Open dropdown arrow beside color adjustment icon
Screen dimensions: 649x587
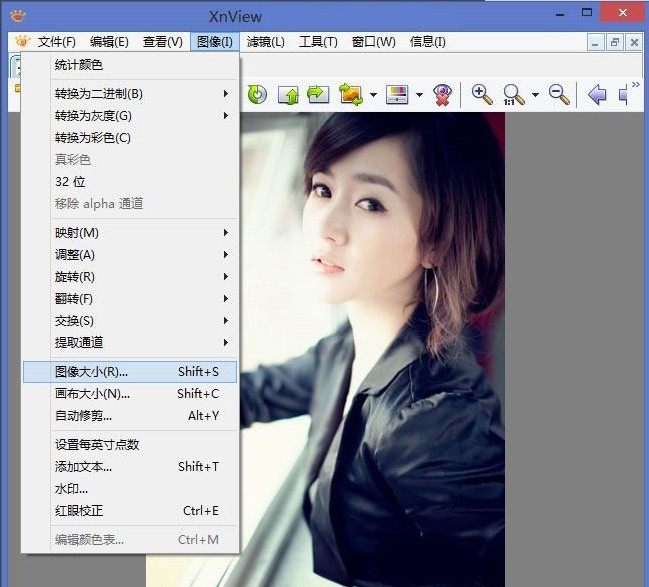[x=419, y=95]
